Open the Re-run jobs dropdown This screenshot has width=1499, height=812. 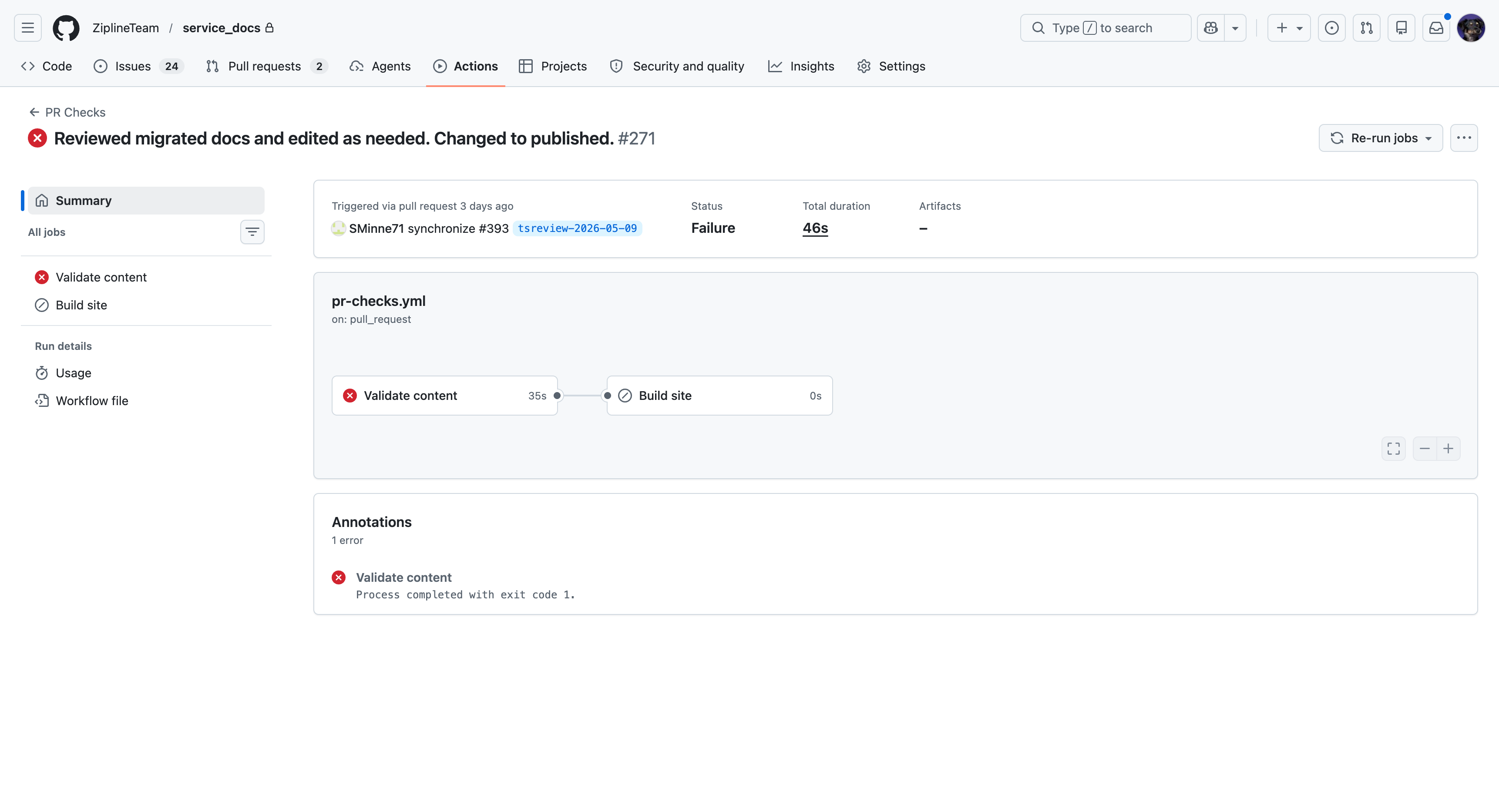tap(1380, 138)
